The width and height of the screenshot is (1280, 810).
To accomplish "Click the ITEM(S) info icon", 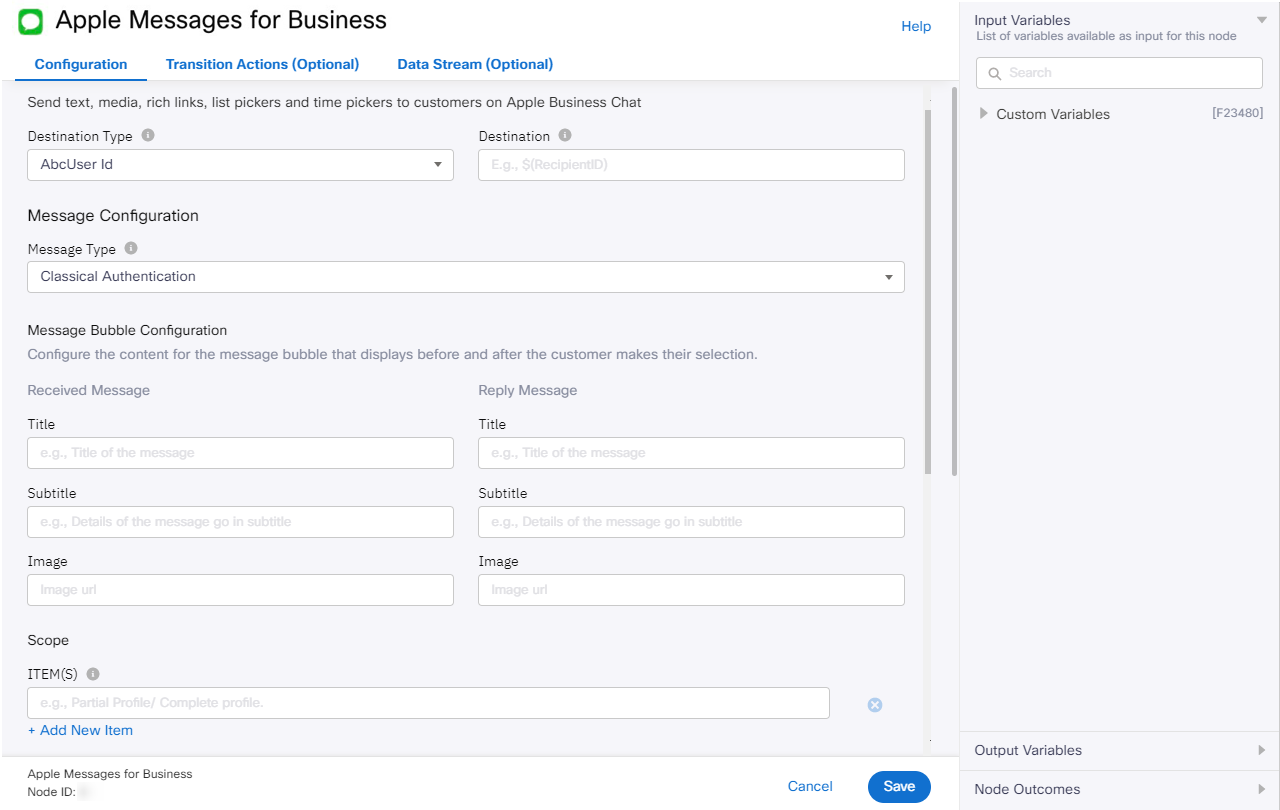I will [x=93, y=674].
